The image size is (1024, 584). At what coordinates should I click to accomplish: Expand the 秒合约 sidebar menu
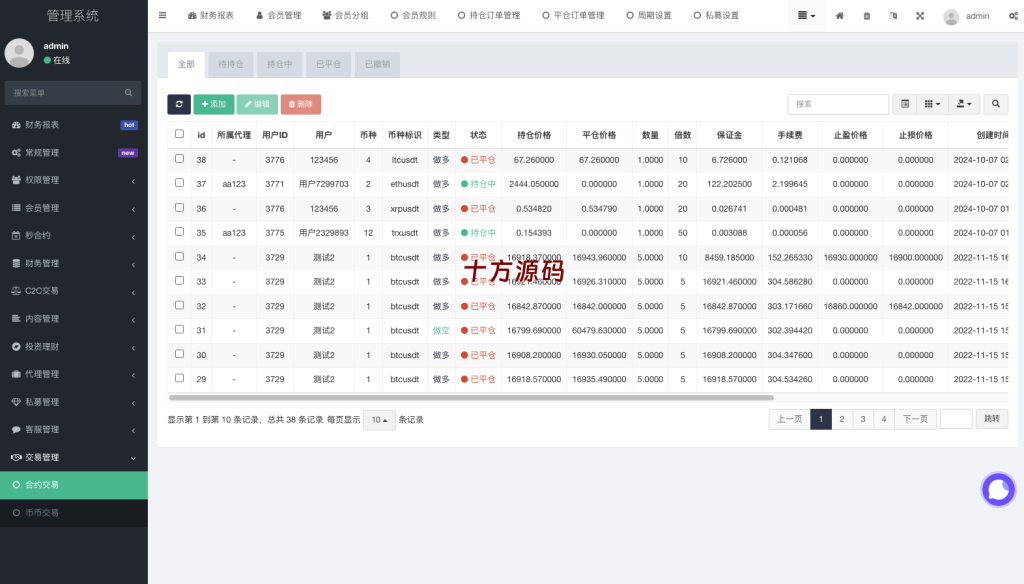pos(74,235)
